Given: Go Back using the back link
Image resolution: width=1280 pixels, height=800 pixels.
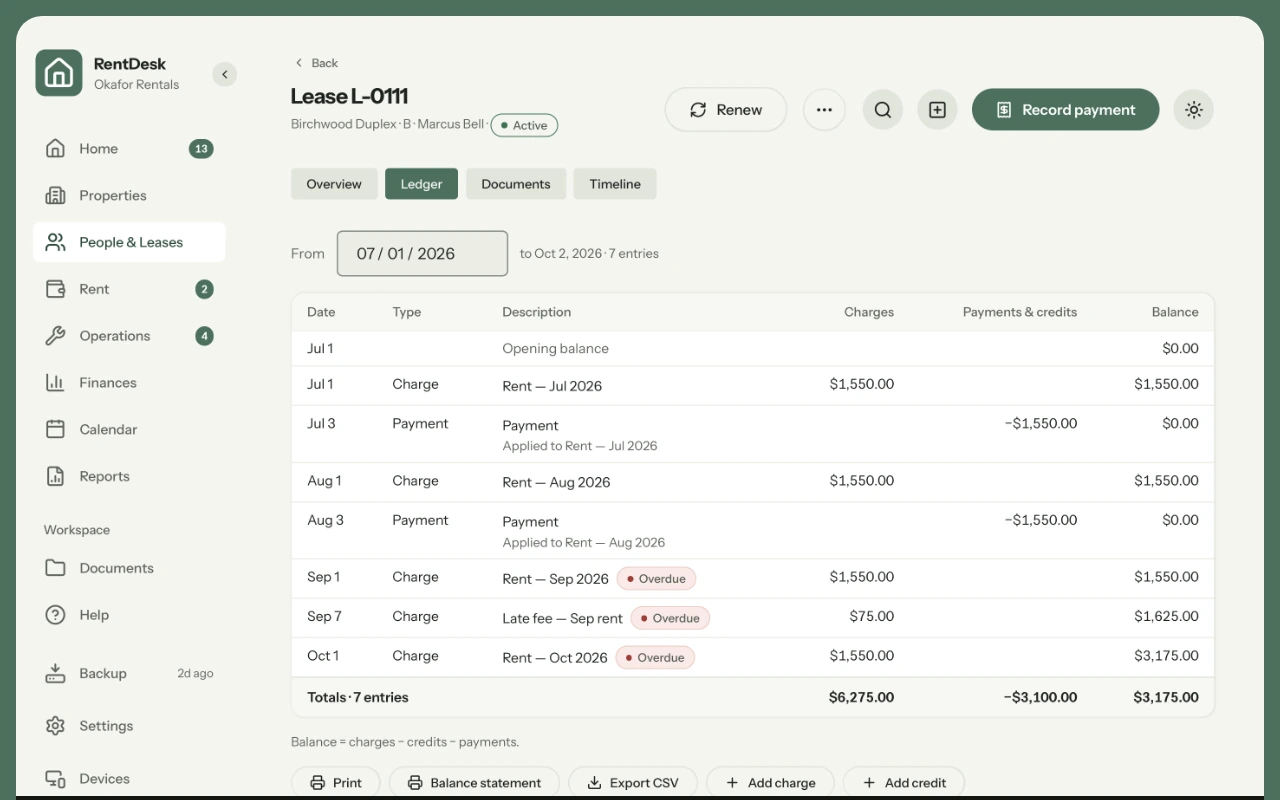Looking at the screenshot, I should coord(316,63).
